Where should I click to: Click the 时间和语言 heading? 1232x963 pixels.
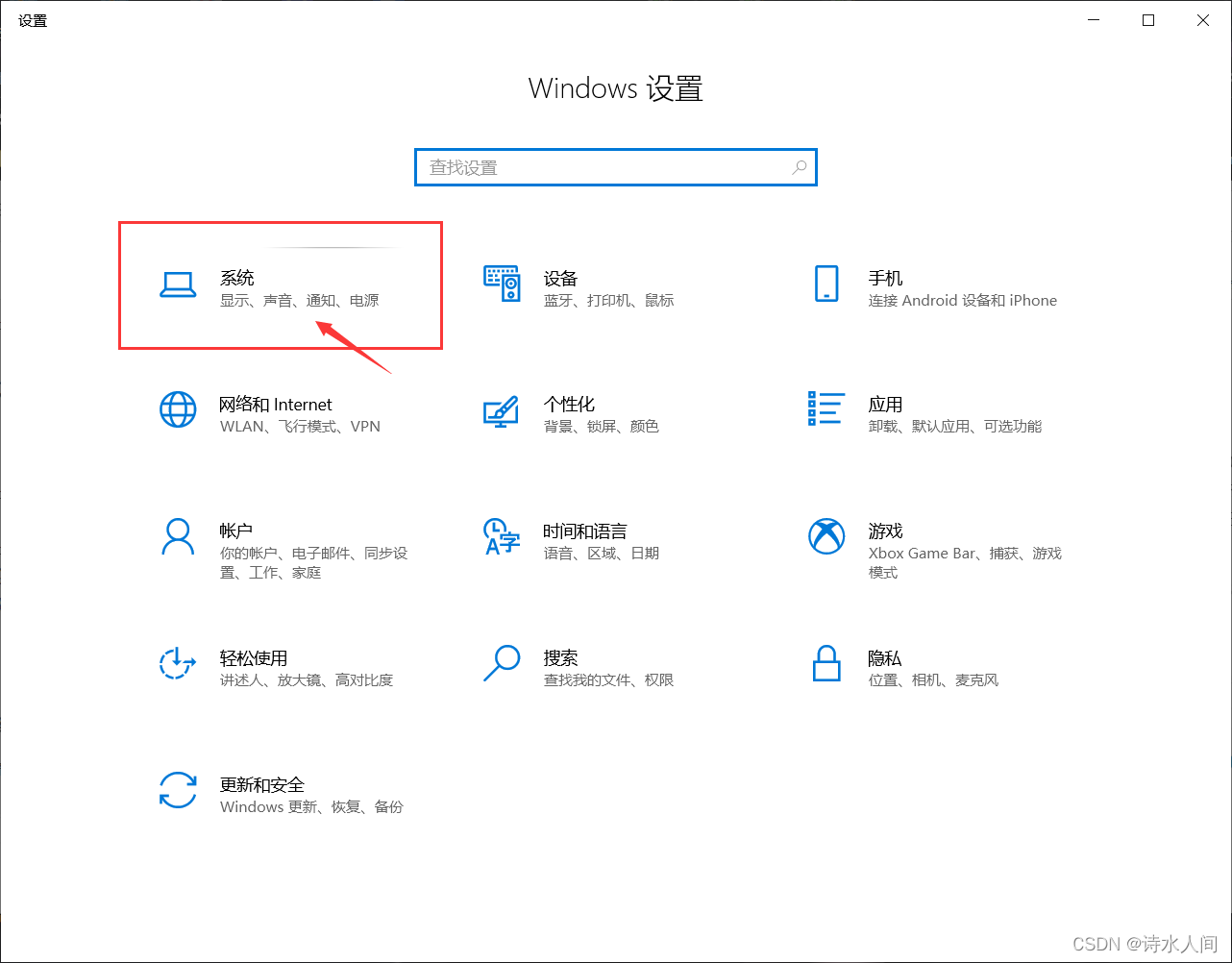click(585, 531)
